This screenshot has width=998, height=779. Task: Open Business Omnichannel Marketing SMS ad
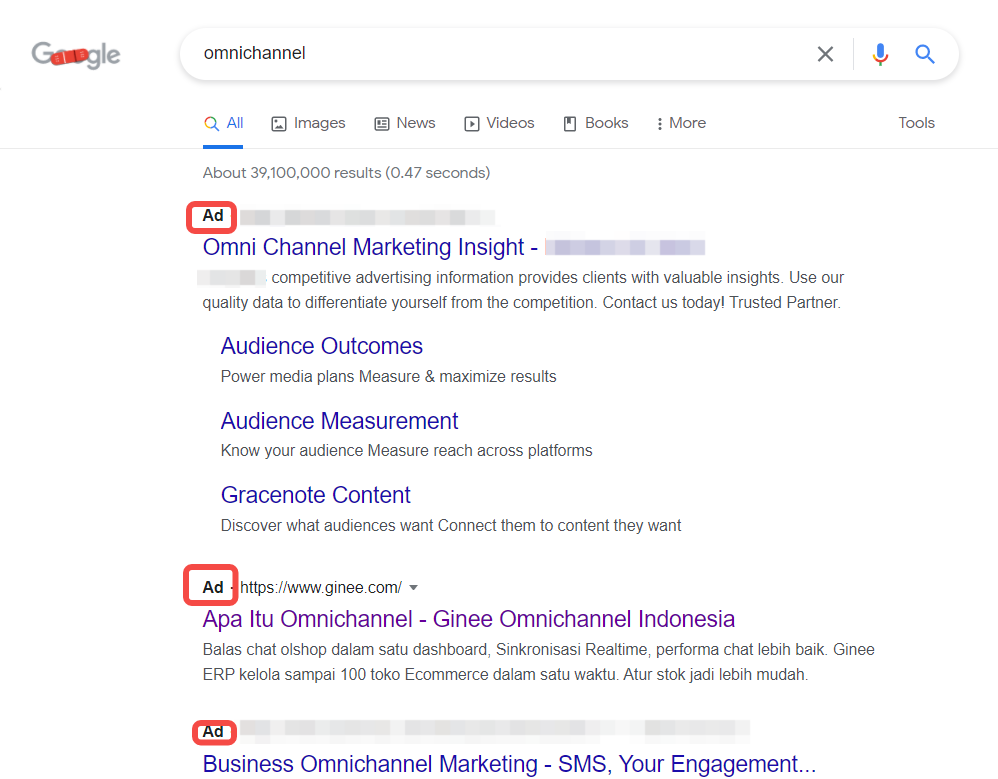pos(509,764)
